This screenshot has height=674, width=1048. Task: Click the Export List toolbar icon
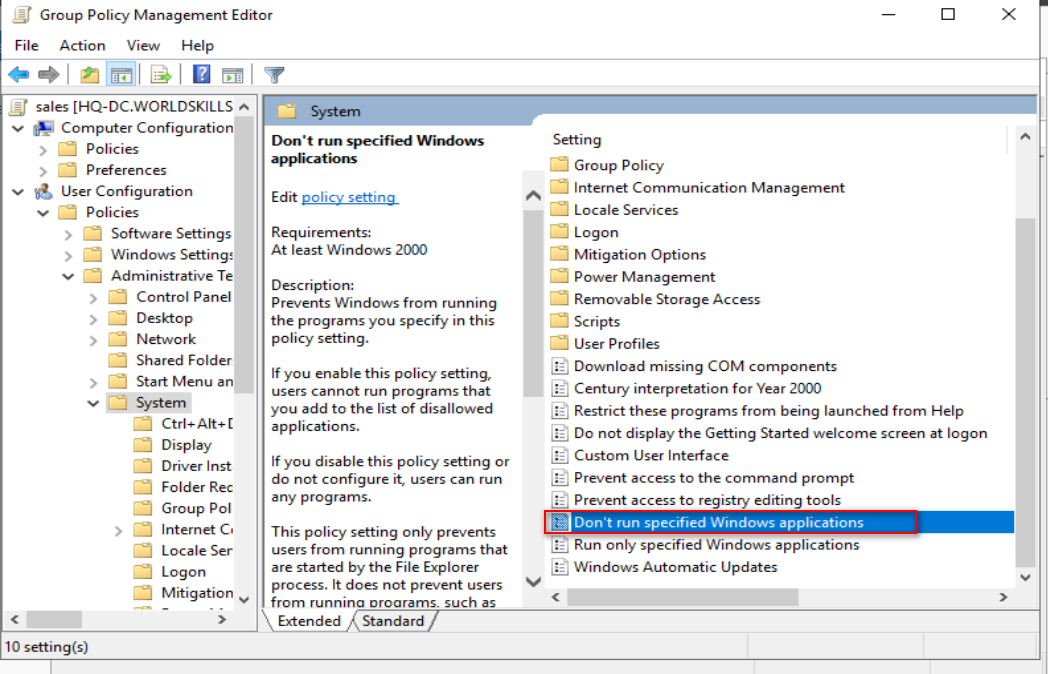pyautogui.click(x=160, y=74)
